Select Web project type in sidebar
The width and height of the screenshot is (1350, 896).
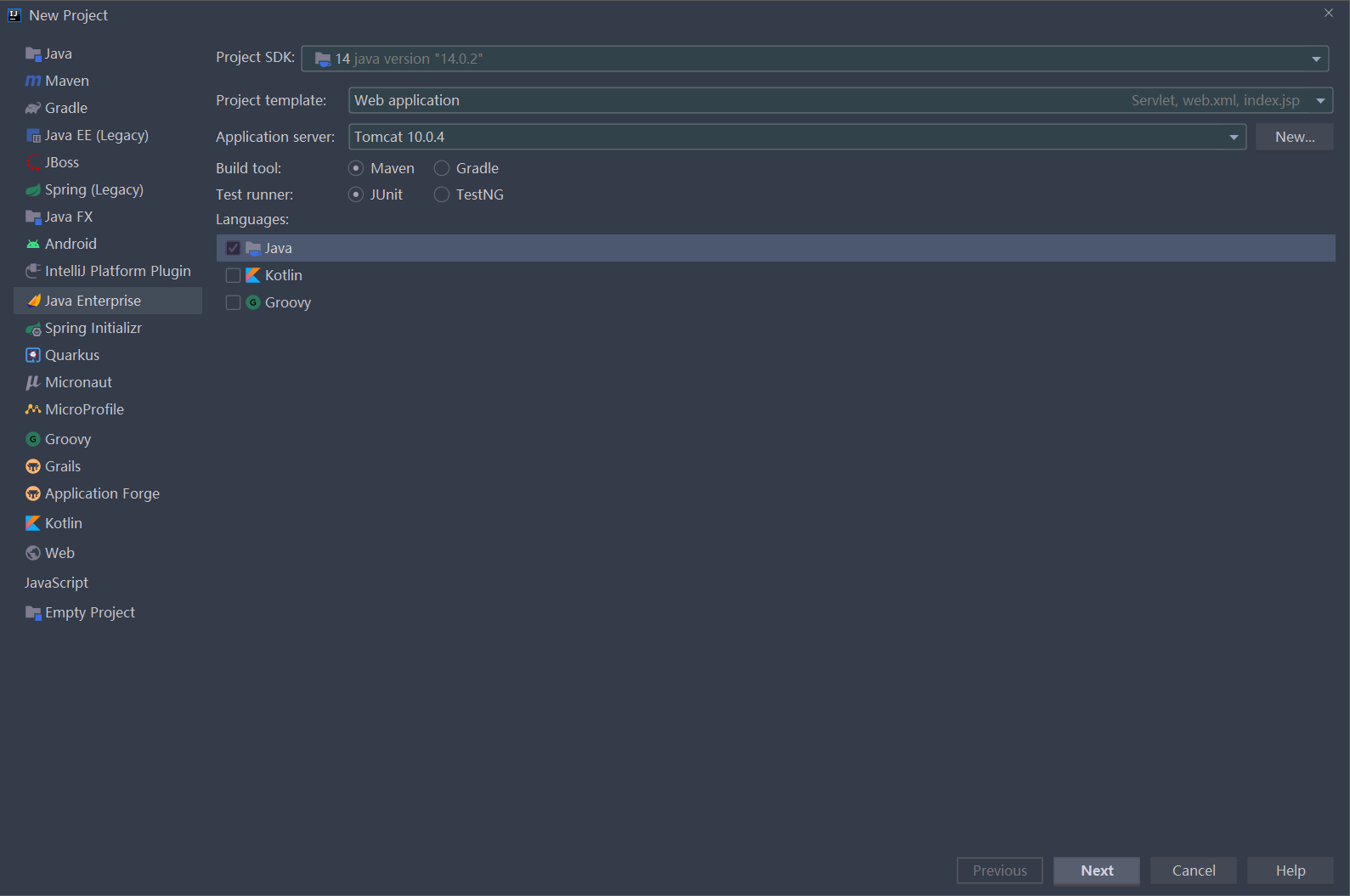coord(108,553)
